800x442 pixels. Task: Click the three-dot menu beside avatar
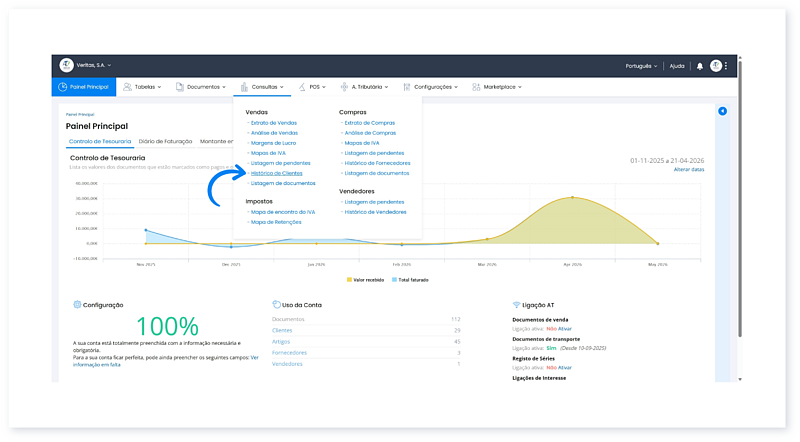click(726, 66)
